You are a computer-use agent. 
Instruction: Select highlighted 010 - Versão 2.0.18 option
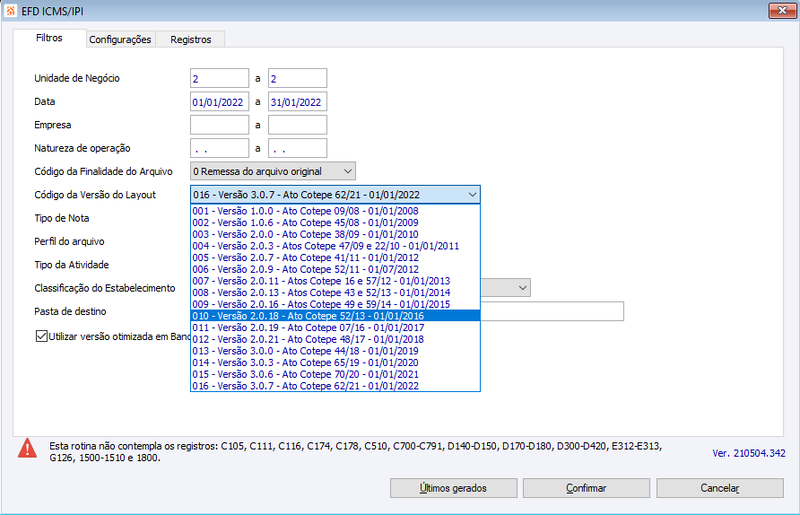335,316
